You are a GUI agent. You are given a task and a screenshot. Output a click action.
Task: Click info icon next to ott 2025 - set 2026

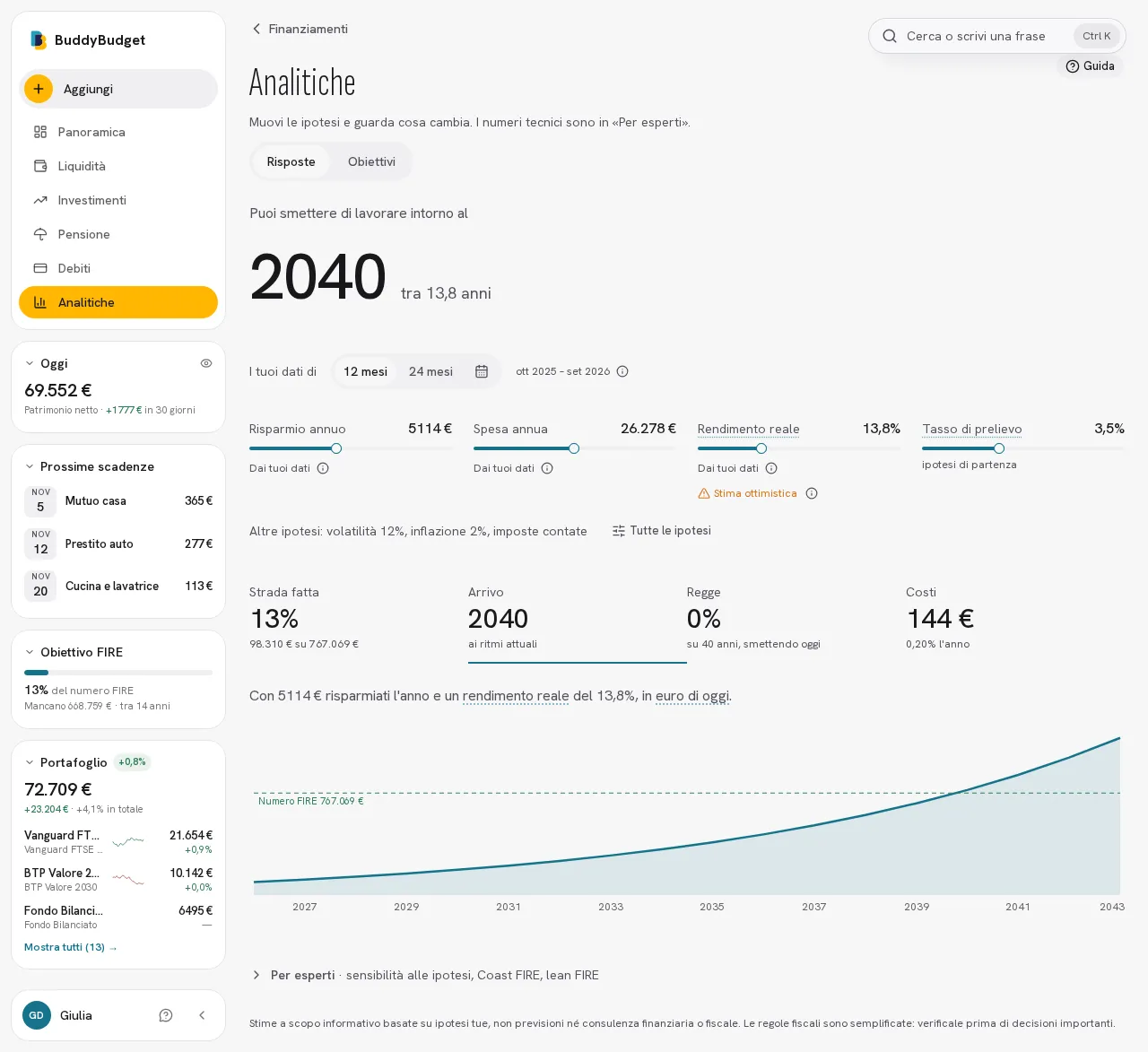coord(622,371)
